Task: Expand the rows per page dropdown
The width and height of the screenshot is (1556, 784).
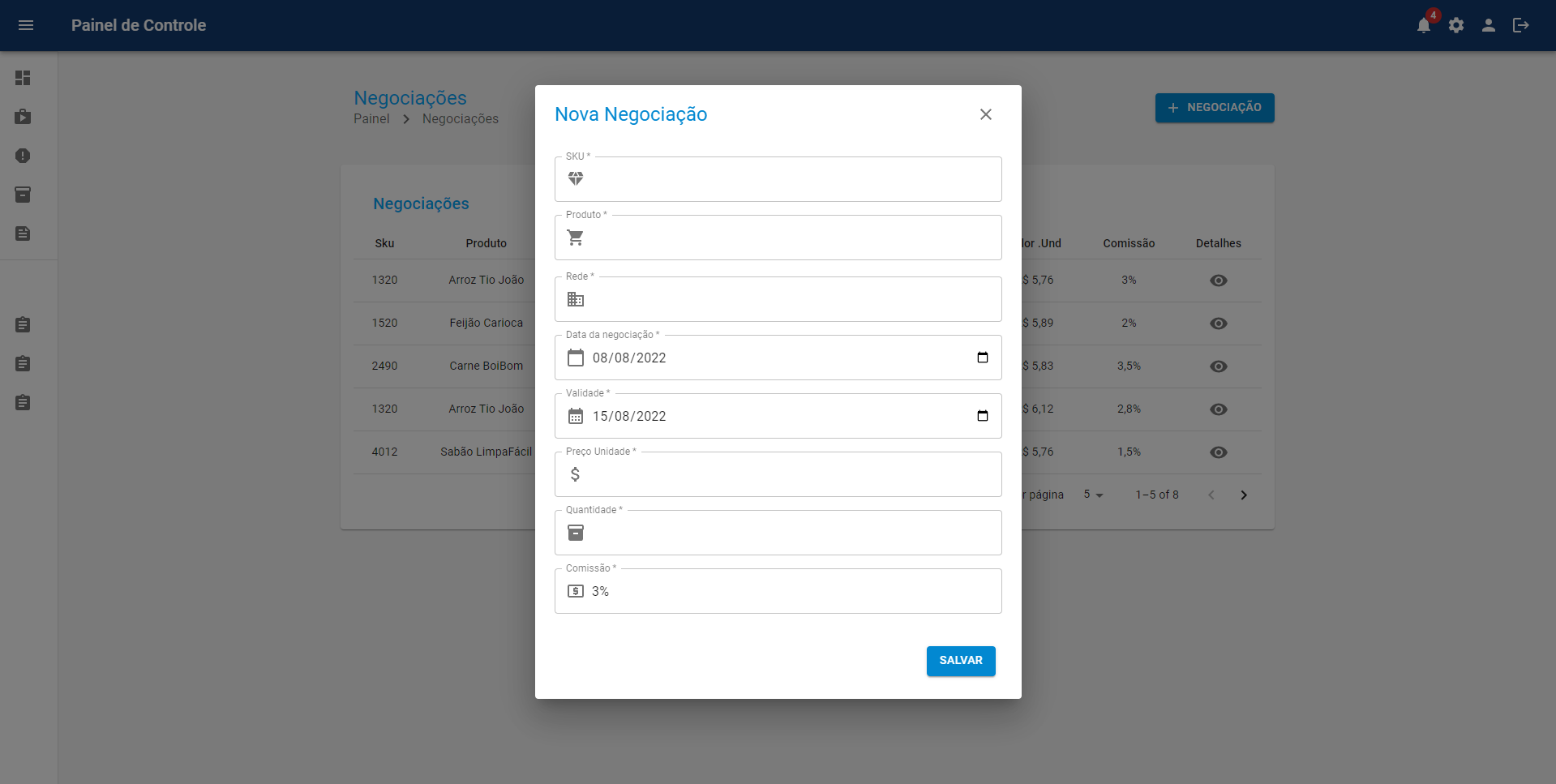Action: (x=1094, y=495)
